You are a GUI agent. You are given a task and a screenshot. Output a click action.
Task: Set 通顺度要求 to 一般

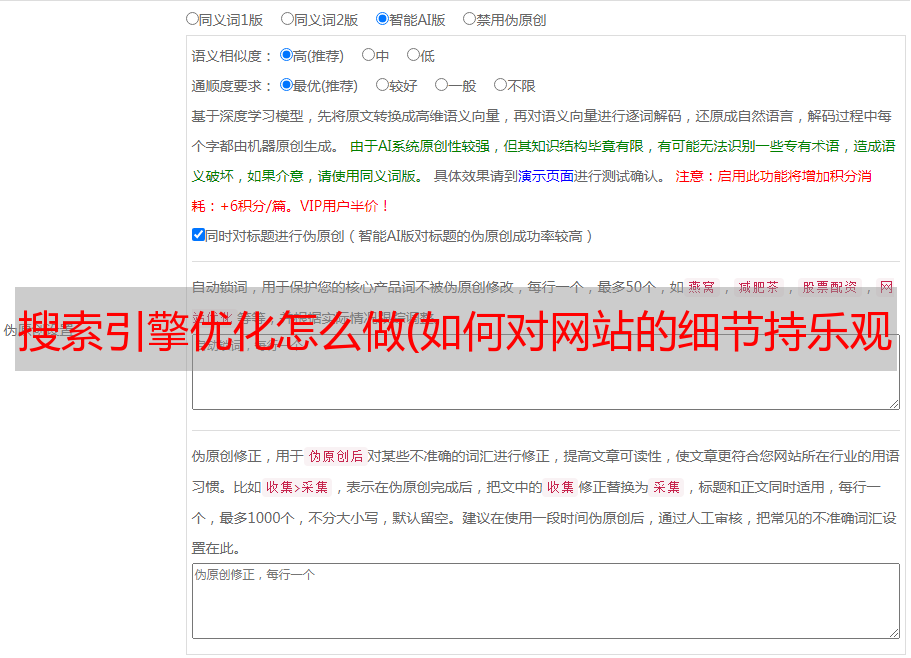pyautogui.click(x=441, y=85)
